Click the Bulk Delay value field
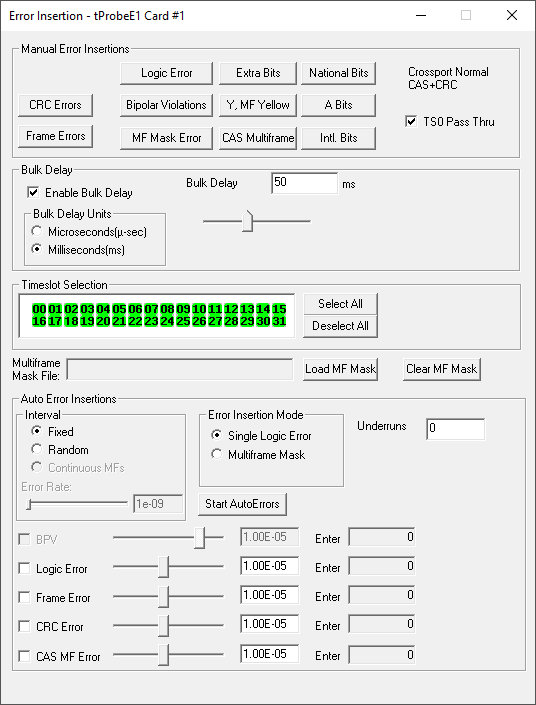The image size is (536, 705). pos(304,183)
